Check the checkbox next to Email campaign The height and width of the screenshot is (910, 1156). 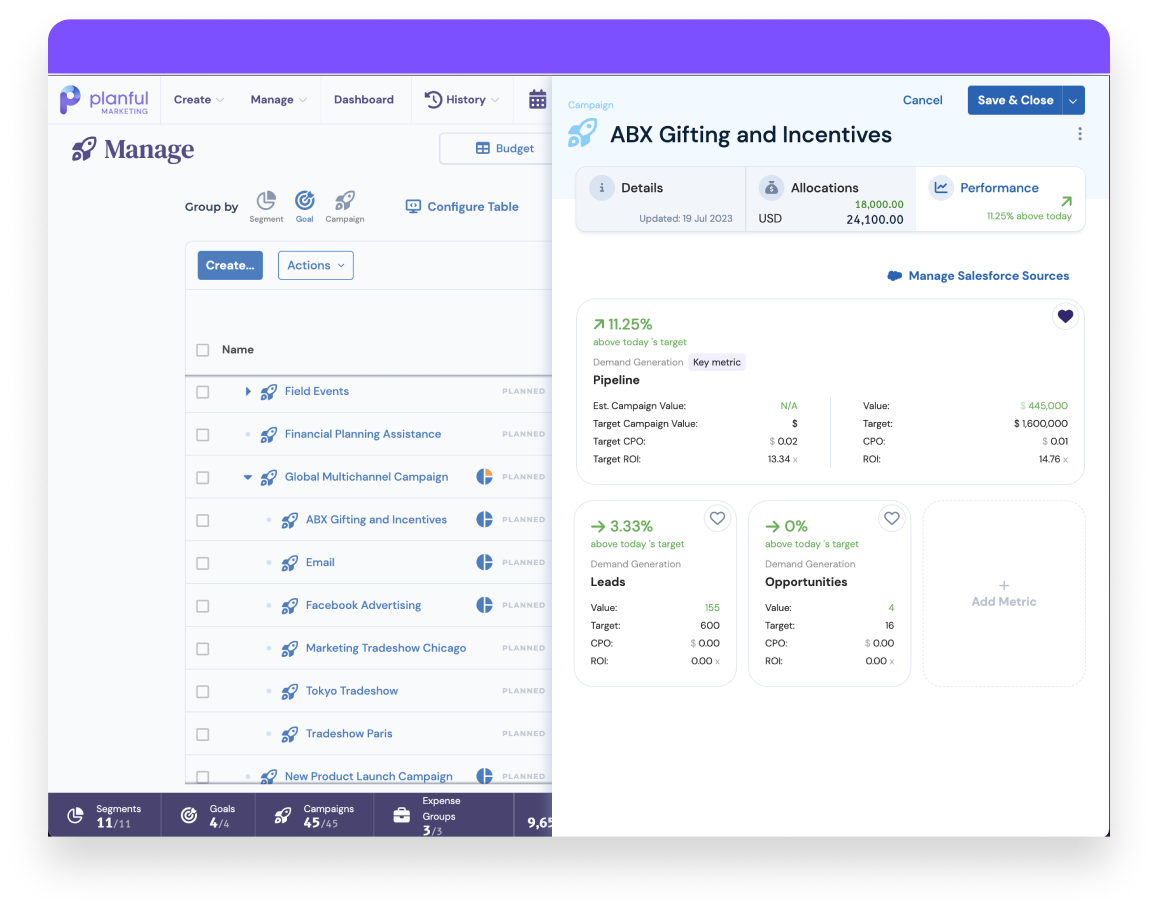click(x=203, y=562)
